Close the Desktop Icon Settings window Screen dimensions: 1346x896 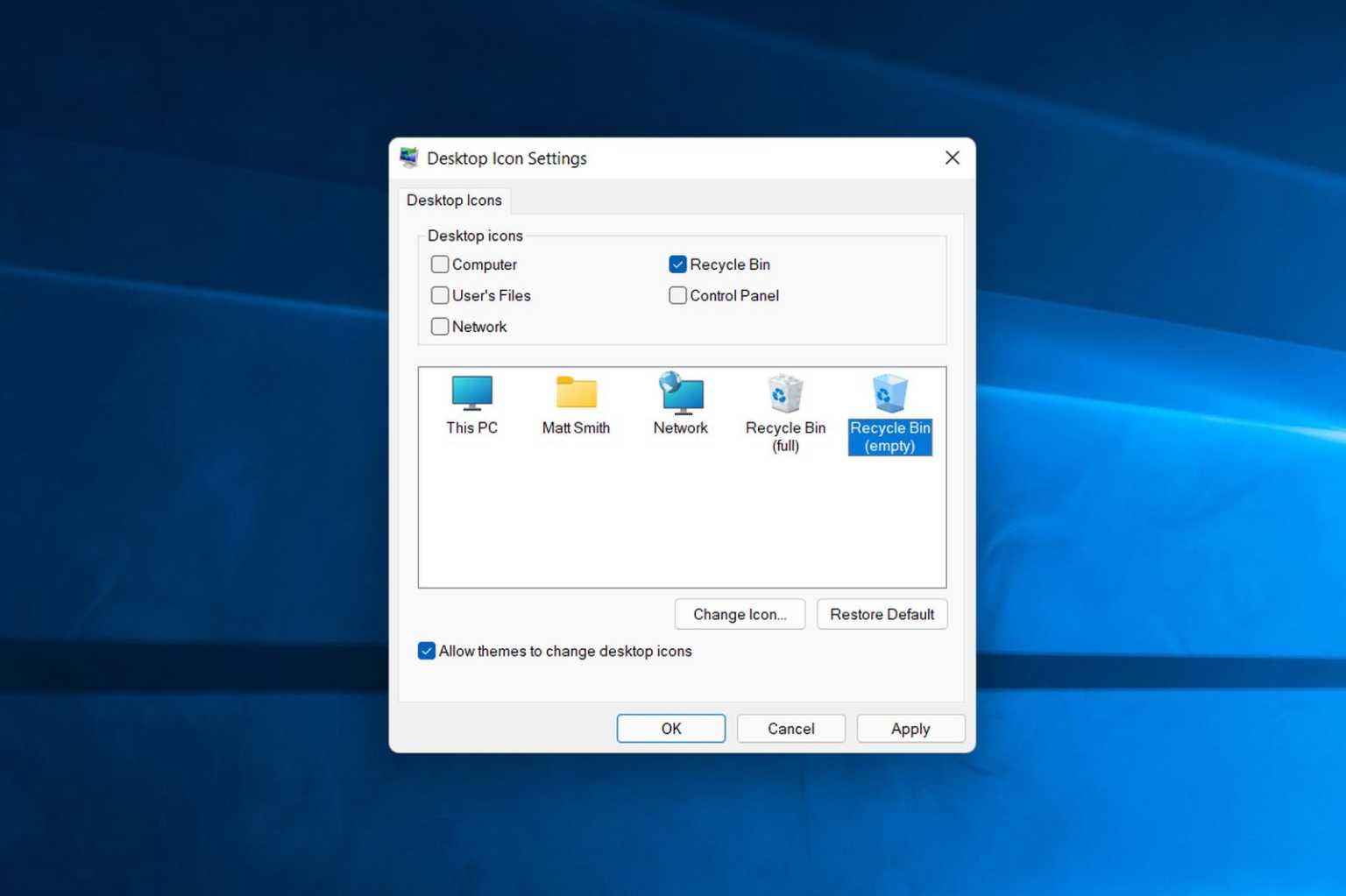[953, 158]
